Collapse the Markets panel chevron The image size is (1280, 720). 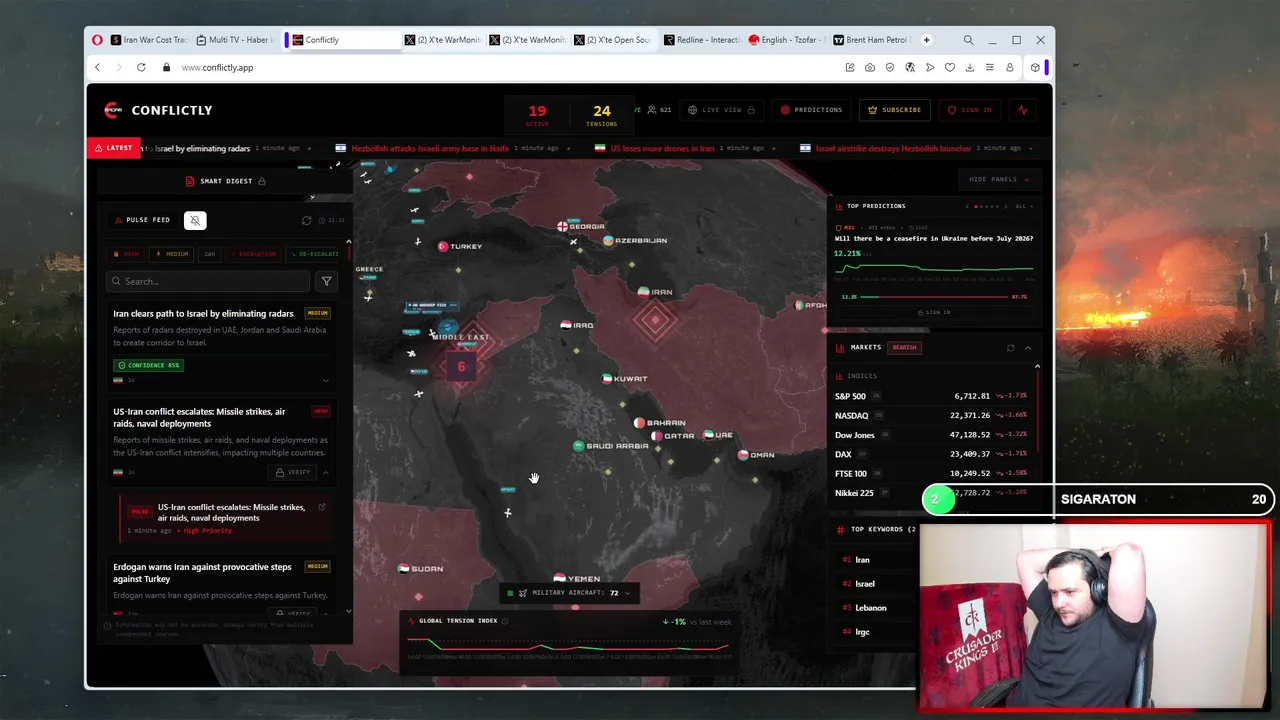[x=1027, y=348]
